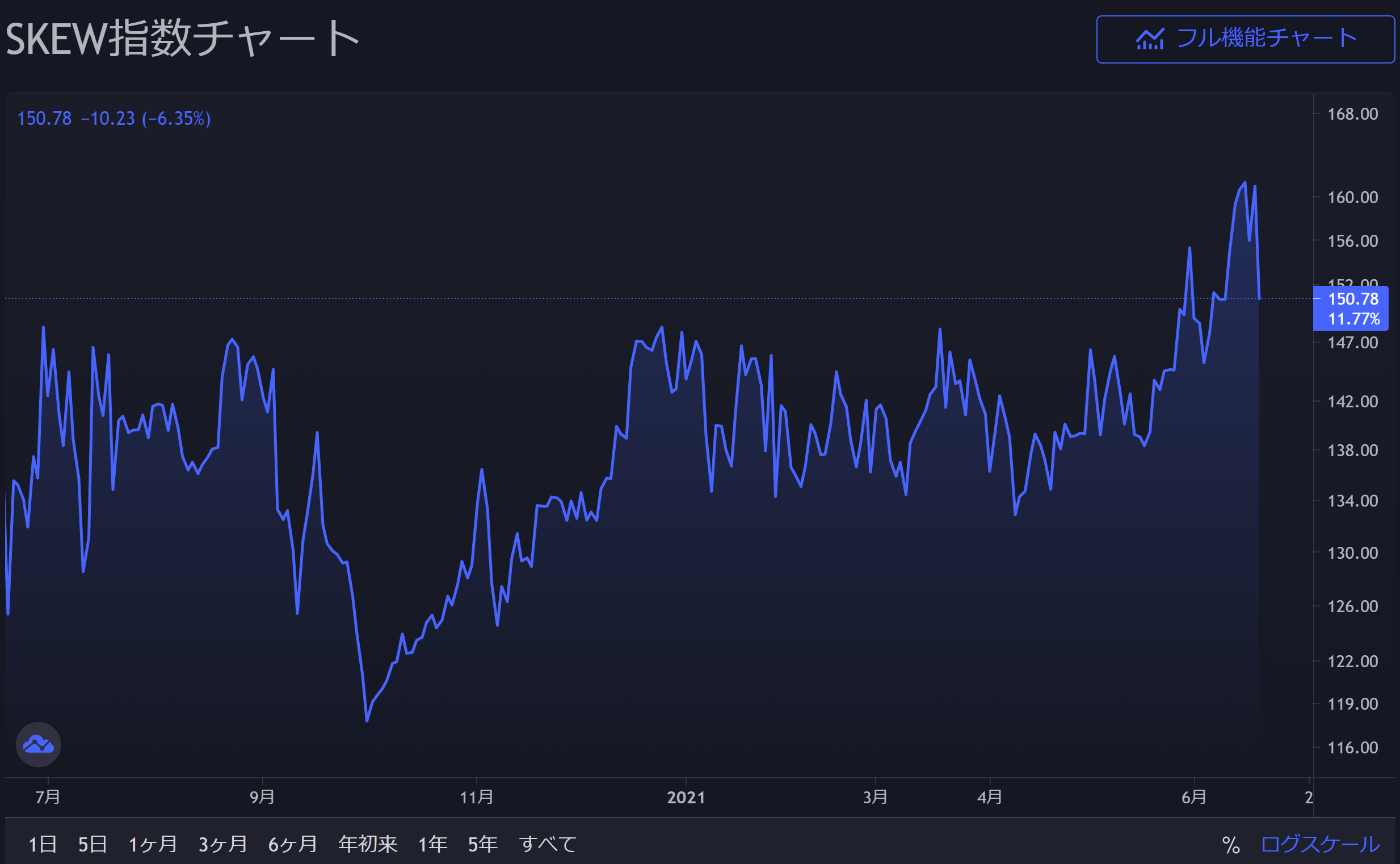Image resolution: width=1400 pixels, height=864 pixels.
Task: Click the TradingView cloud logo icon
Action: [x=38, y=744]
